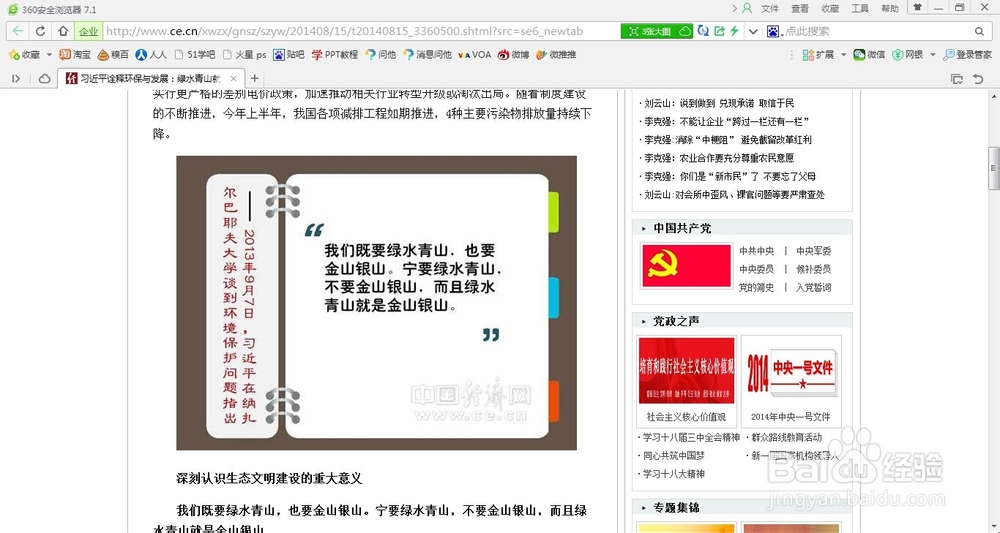
Task: Click the 扩展 extensions button
Action: [818, 55]
